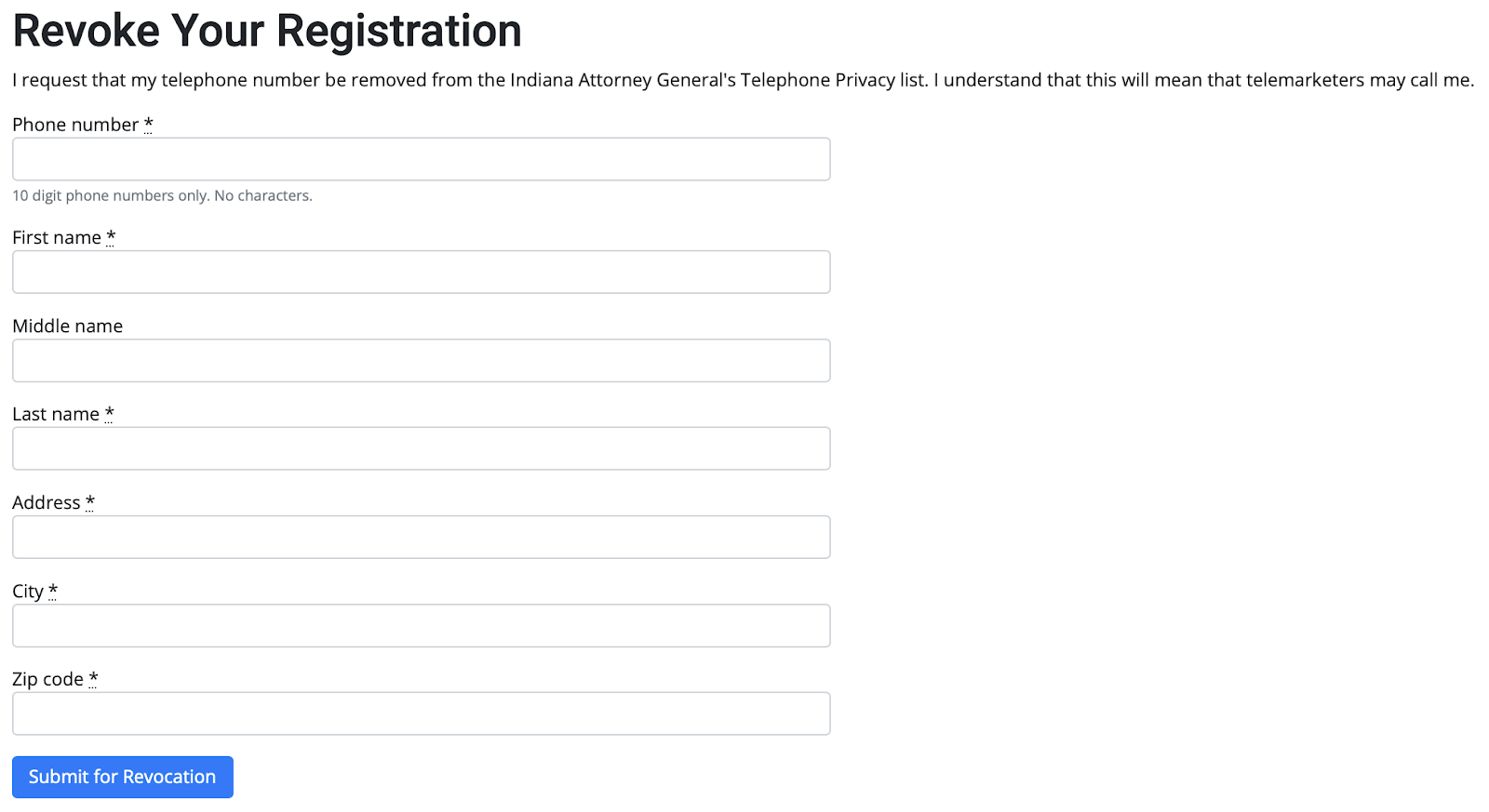Click the "Phone number" field label
Viewport: 1489px width, 812px height.
click(x=75, y=125)
